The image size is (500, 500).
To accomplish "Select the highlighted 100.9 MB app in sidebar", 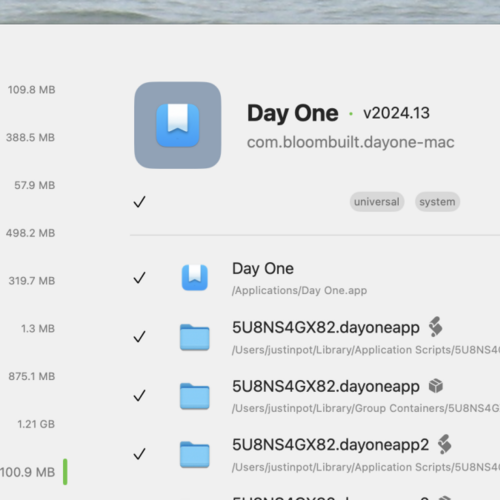I will point(28,472).
